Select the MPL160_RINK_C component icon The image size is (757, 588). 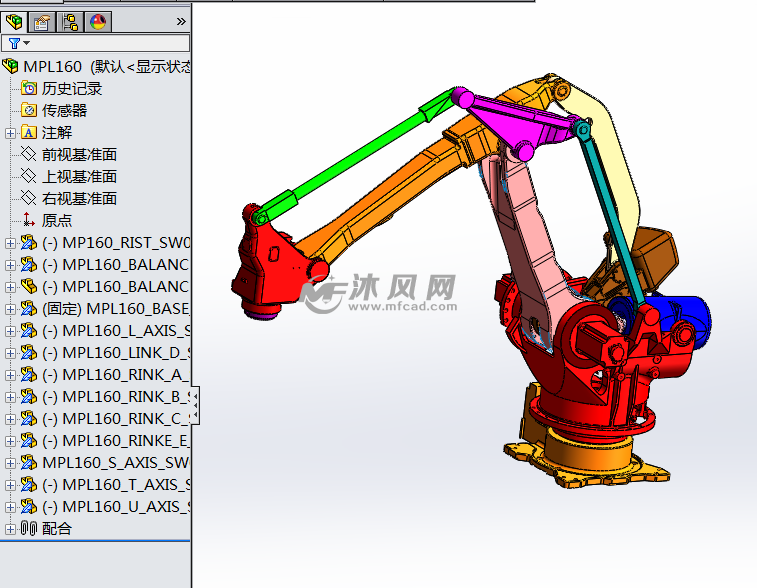[x=29, y=419]
